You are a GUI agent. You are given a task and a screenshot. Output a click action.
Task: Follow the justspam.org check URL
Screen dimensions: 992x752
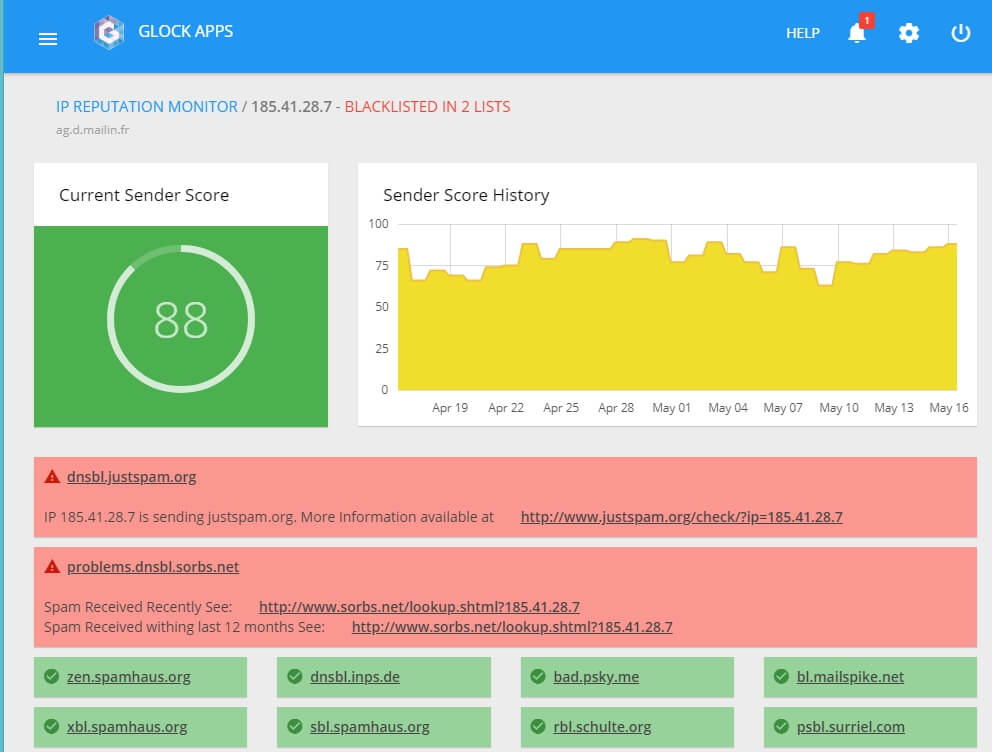(x=681, y=517)
